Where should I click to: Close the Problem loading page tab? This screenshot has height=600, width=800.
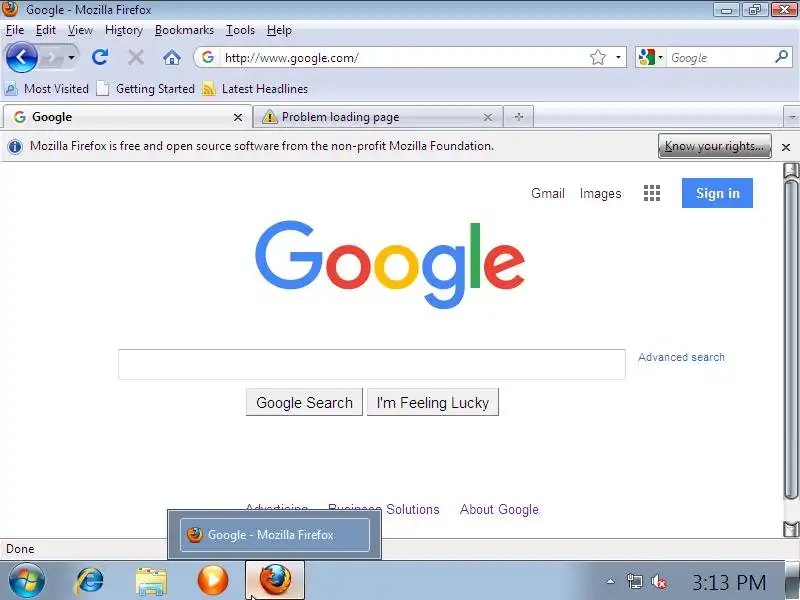(488, 117)
